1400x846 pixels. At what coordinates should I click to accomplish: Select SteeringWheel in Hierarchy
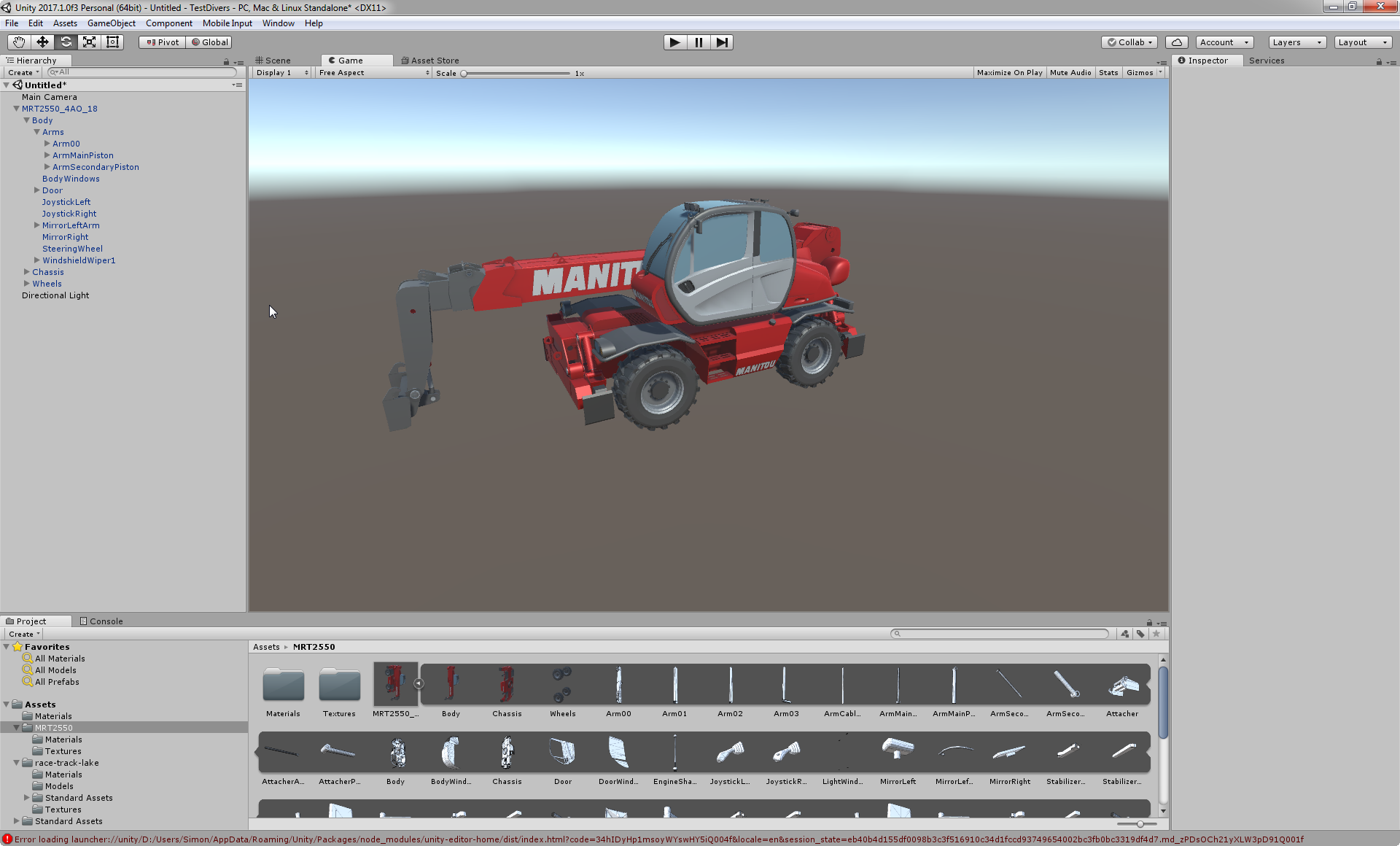(72, 249)
